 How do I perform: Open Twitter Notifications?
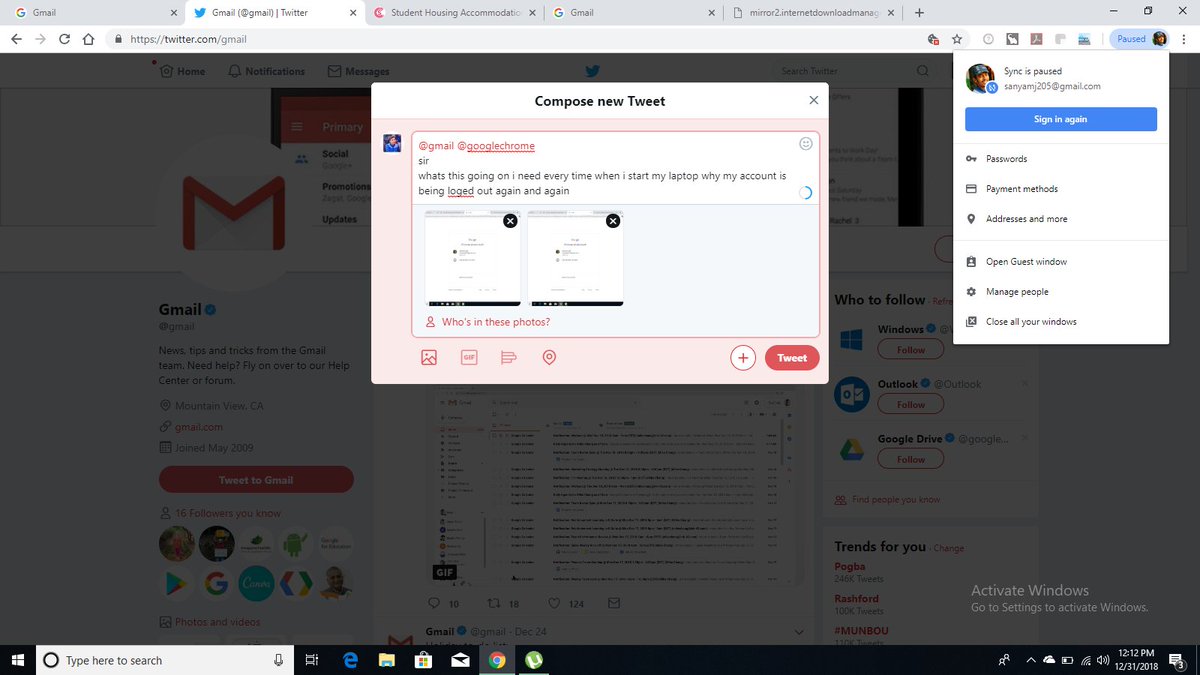click(x=266, y=71)
